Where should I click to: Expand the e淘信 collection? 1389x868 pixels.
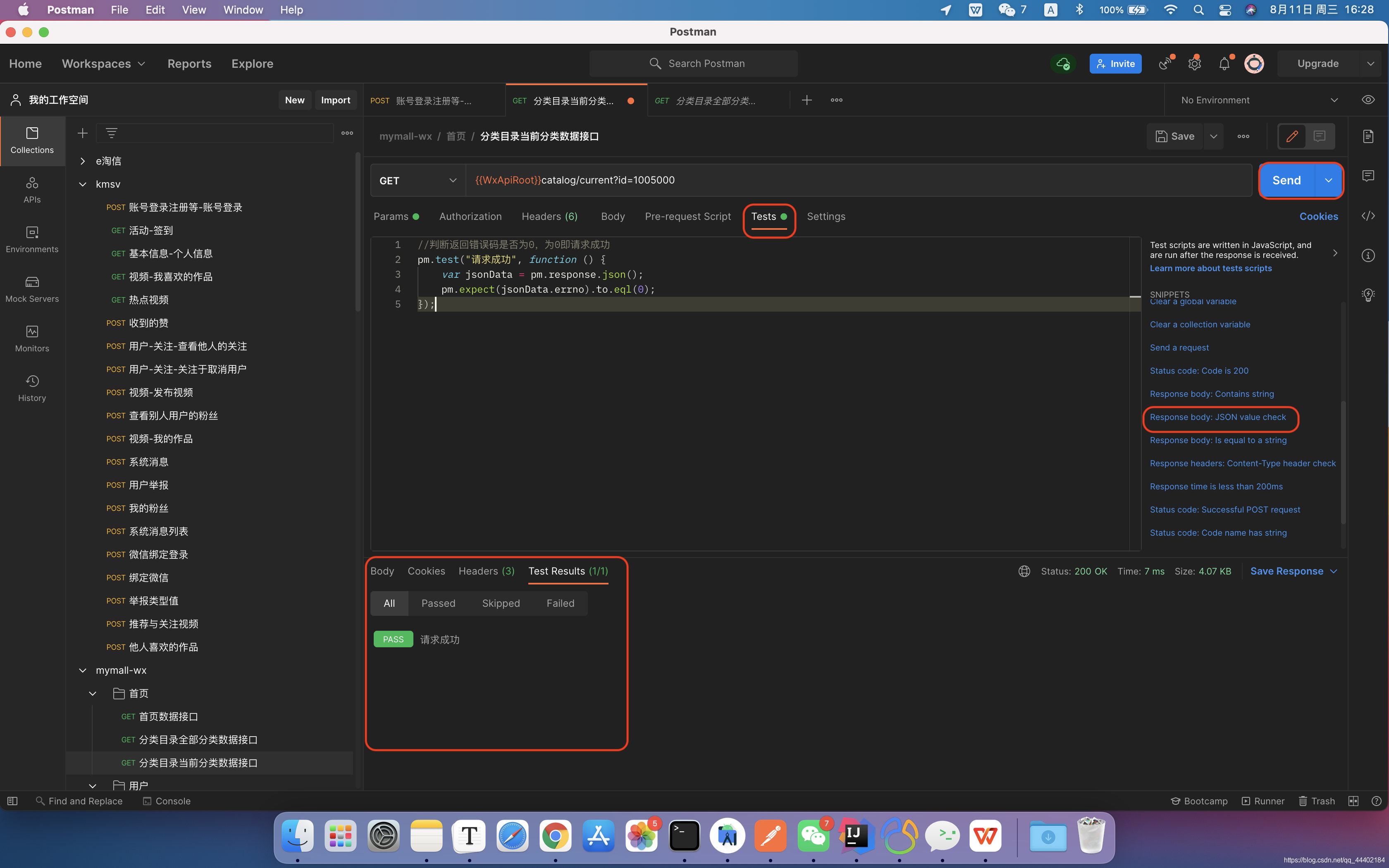(83, 161)
